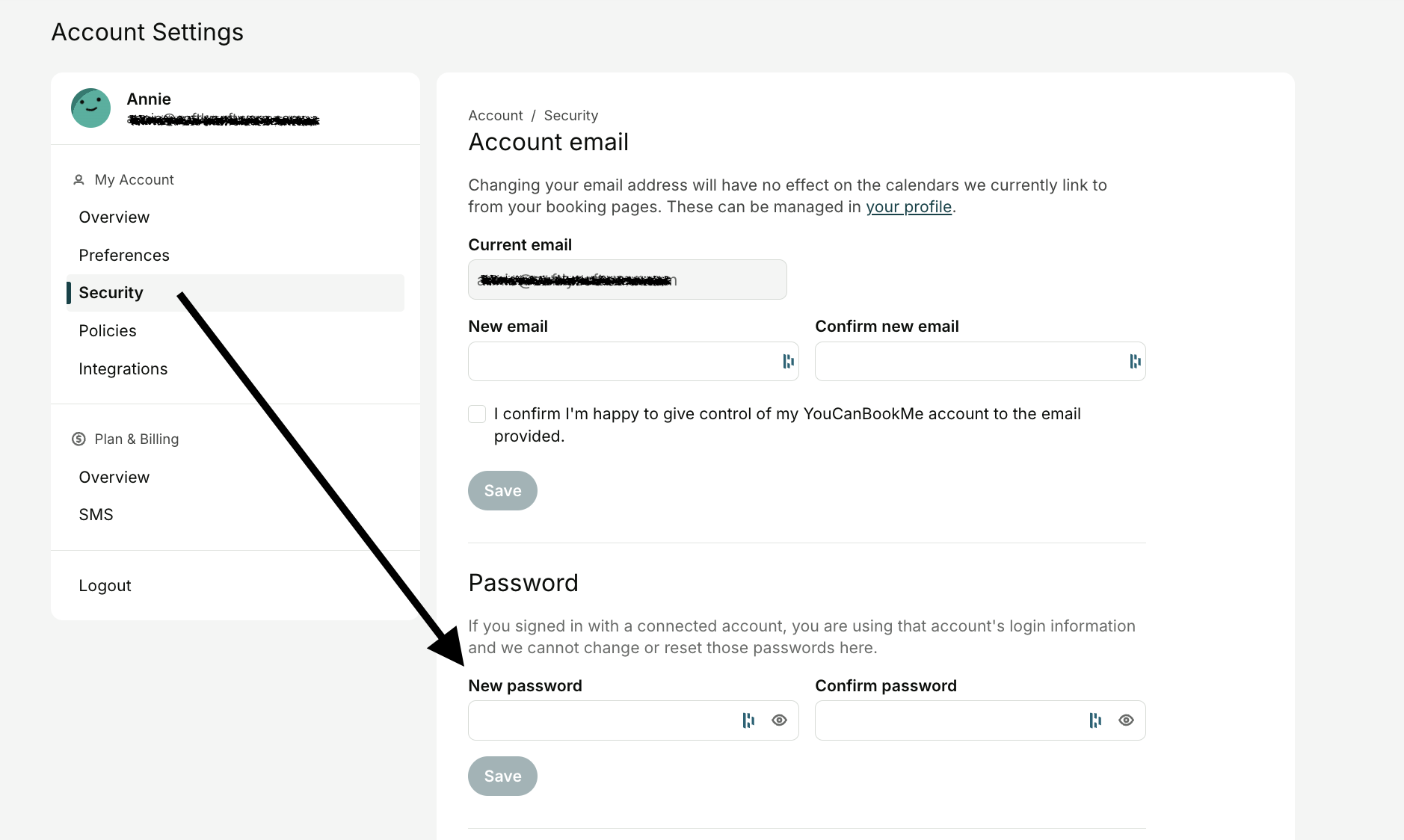Click the Account breadcrumb link
The image size is (1404, 840).
pos(496,115)
